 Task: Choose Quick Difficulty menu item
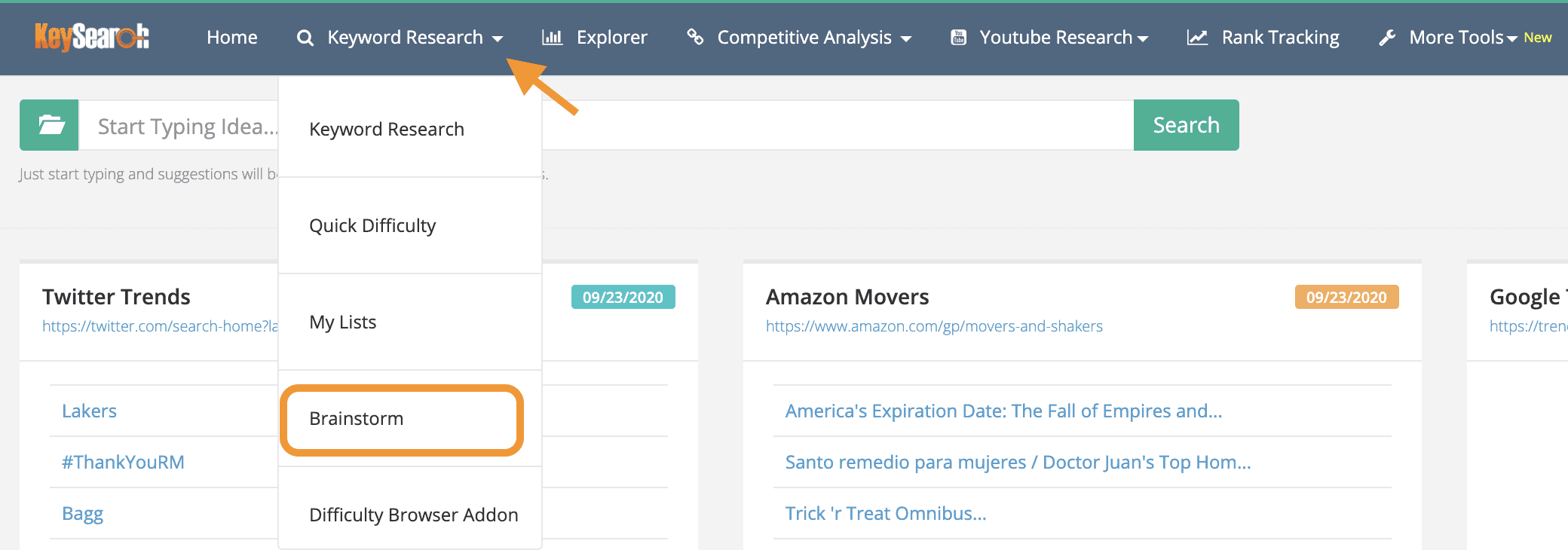pos(372,226)
